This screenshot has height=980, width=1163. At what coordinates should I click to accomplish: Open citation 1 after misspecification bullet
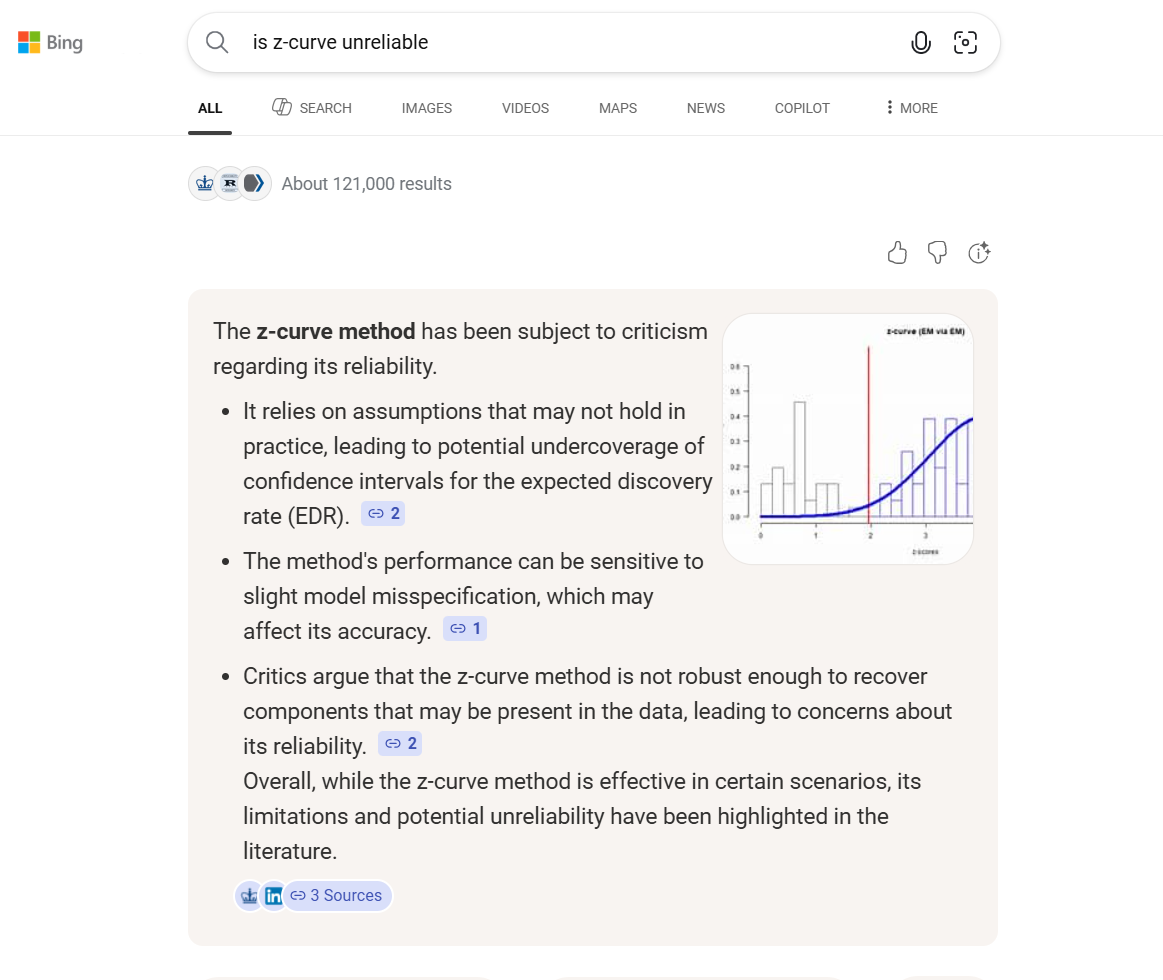coord(465,629)
